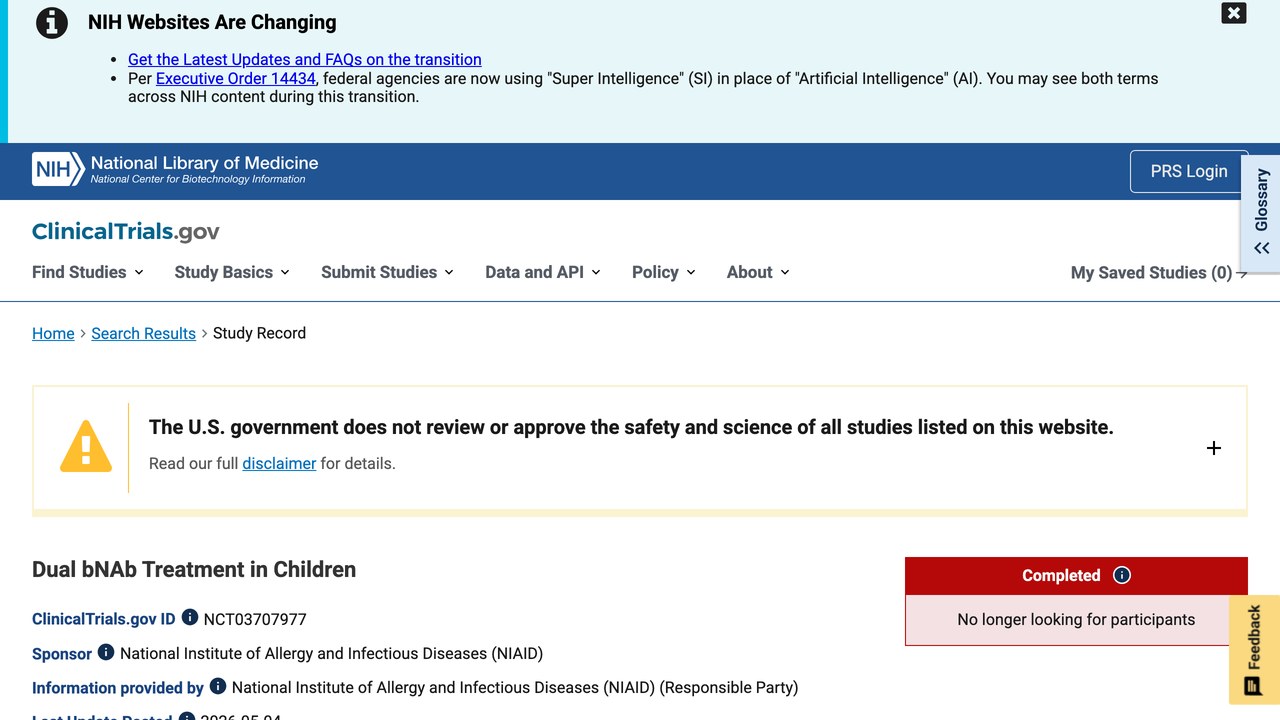Expand the government disclaimer with plus icon
This screenshot has height=720, width=1280.
[1214, 448]
